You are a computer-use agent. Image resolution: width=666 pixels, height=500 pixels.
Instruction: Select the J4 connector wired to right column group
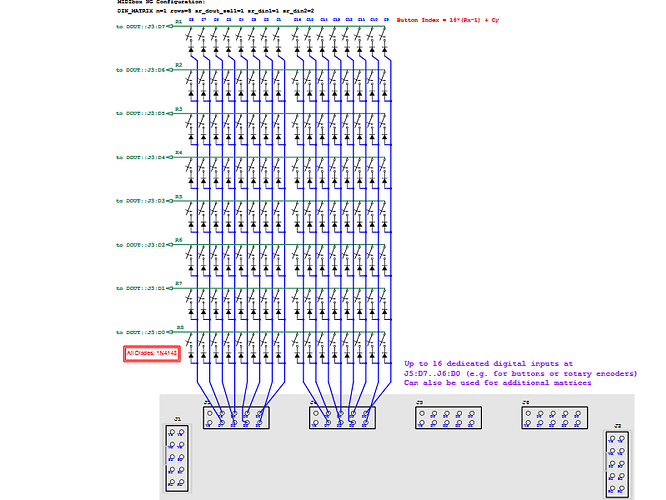342,418
